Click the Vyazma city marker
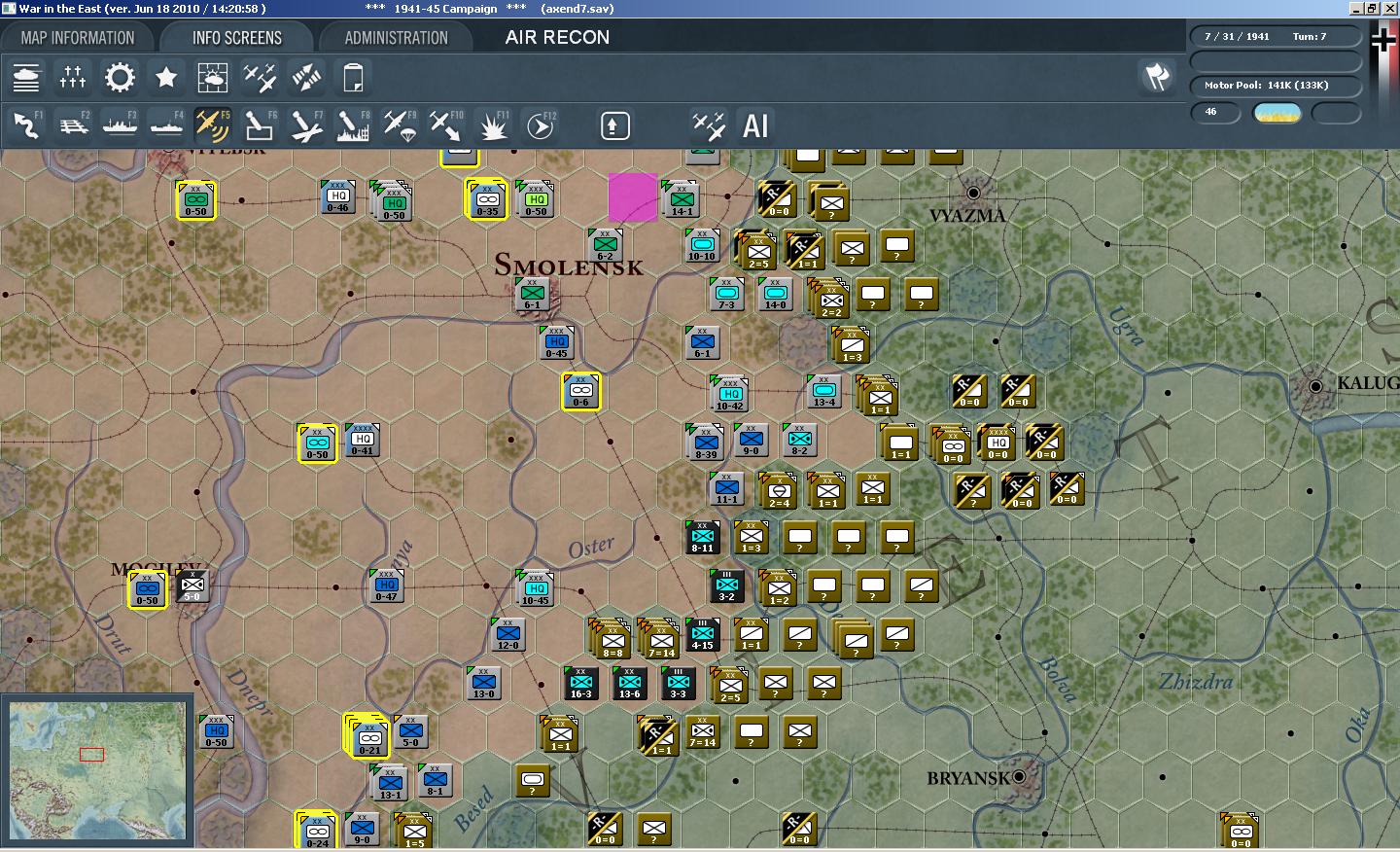This screenshot has height=852, width=1400. pyautogui.click(x=973, y=193)
